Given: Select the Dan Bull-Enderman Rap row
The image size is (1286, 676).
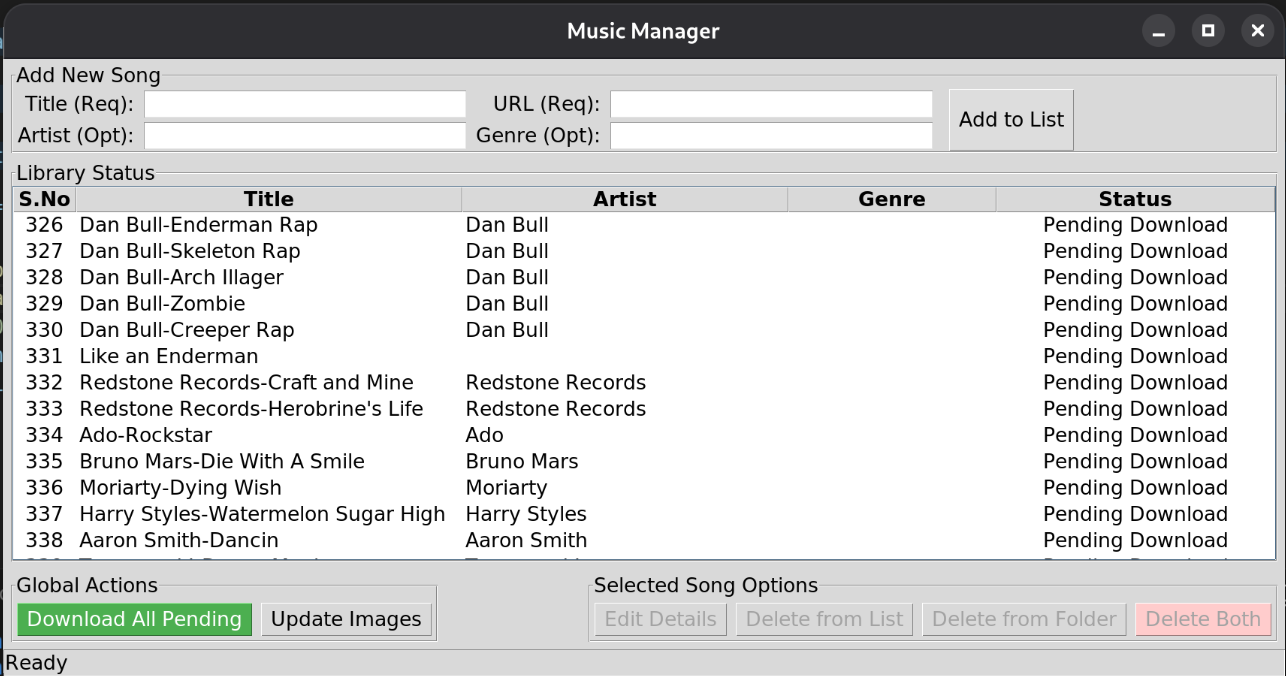Looking at the screenshot, I should [x=198, y=225].
